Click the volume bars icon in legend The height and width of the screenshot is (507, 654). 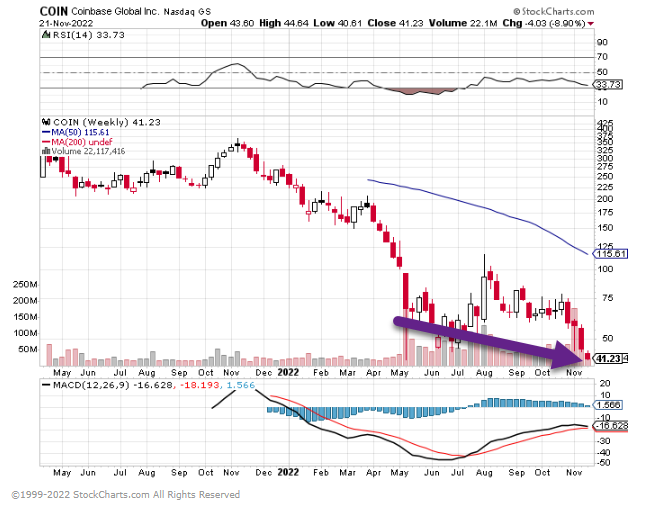pos(46,151)
